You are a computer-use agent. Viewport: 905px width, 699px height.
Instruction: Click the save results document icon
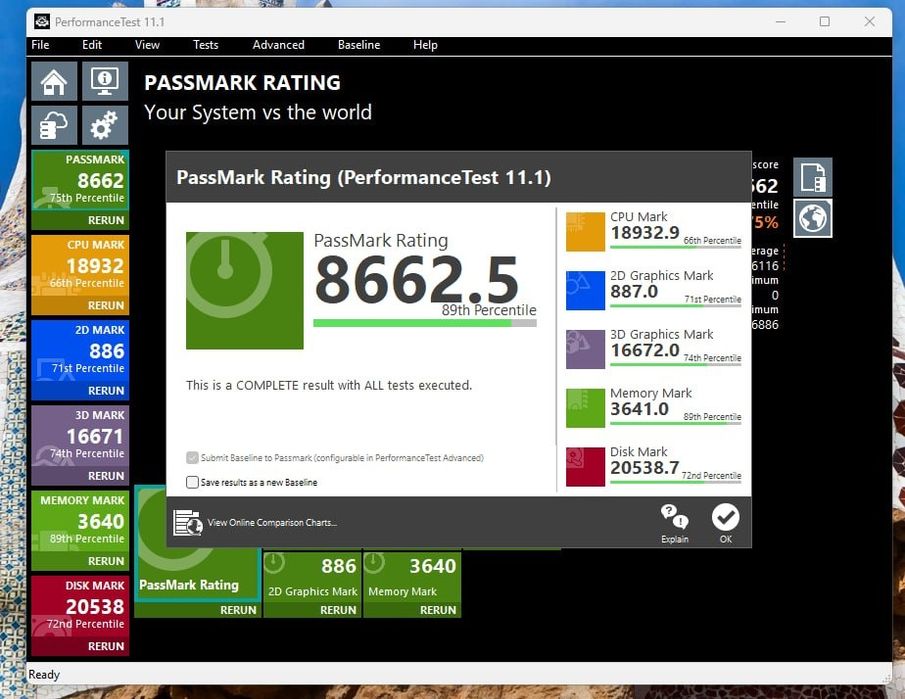coord(813,177)
